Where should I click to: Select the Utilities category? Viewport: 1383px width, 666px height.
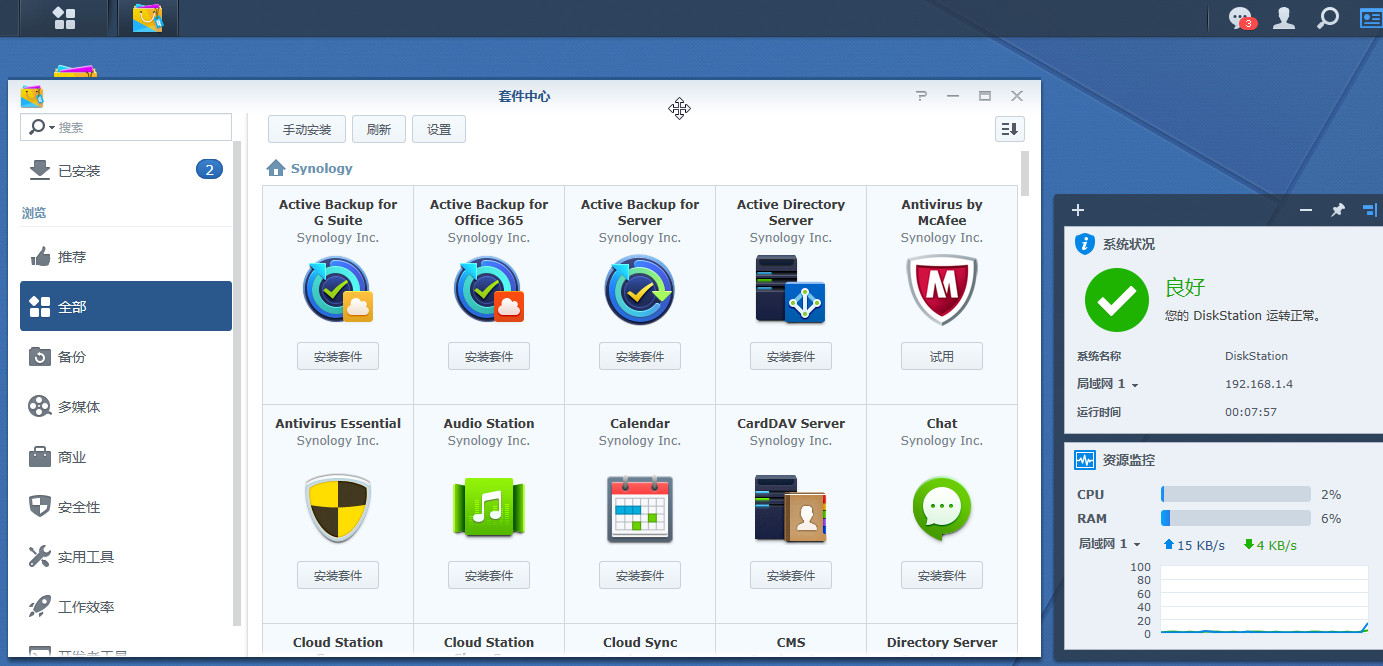click(126, 556)
